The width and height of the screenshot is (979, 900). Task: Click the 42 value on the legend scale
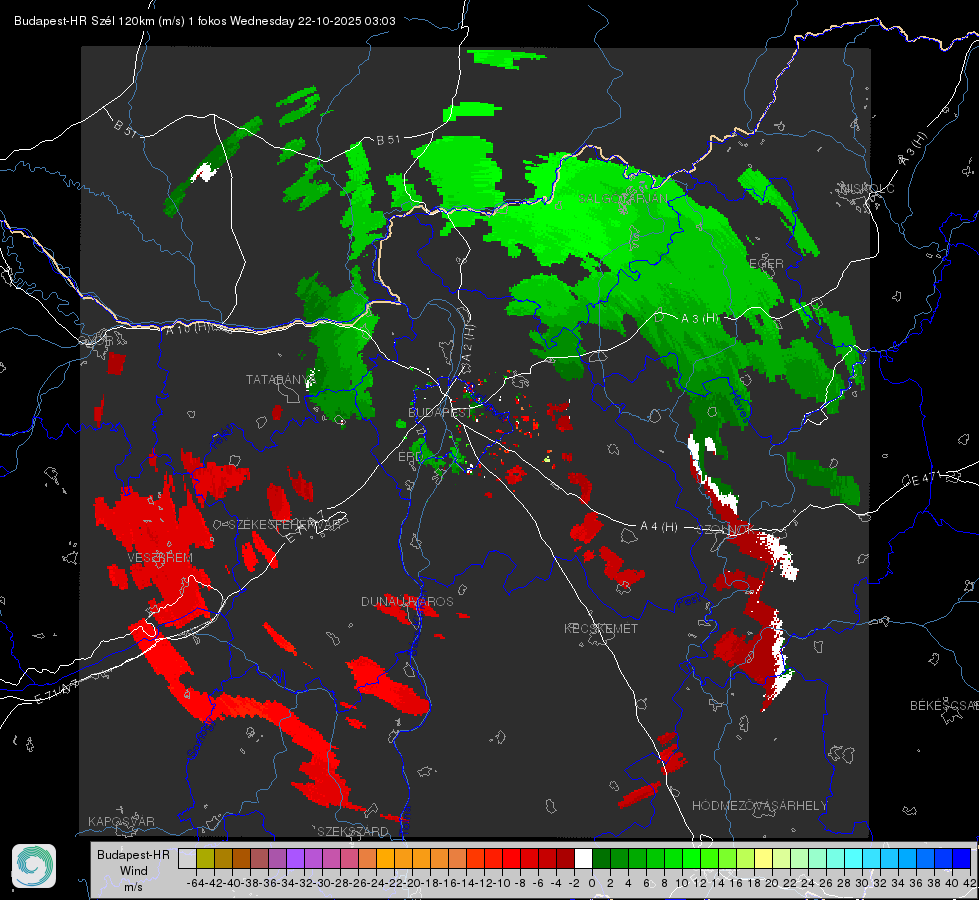tap(970, 883)
